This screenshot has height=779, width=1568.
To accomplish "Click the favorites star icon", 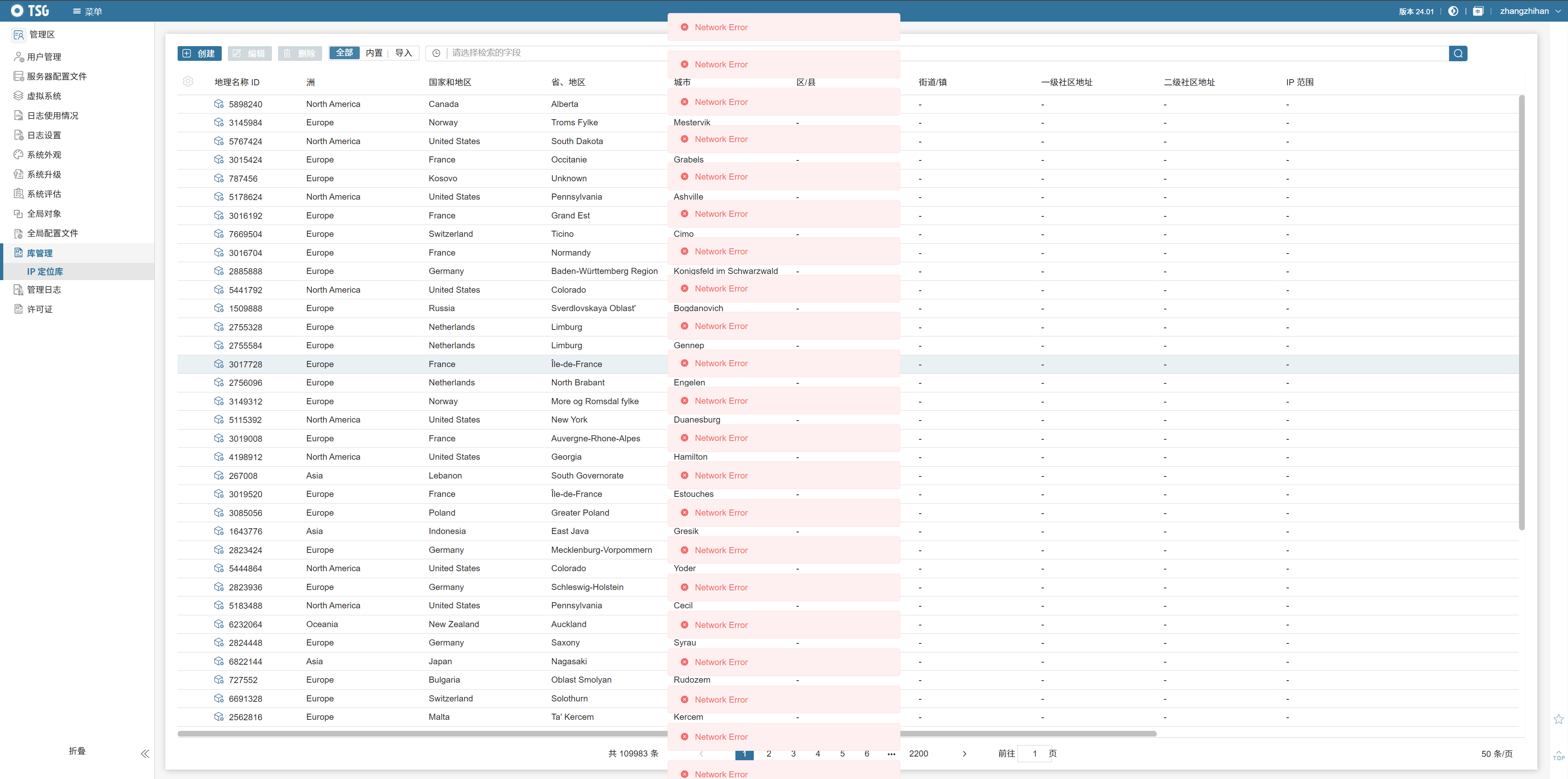I will [1558, 719].
